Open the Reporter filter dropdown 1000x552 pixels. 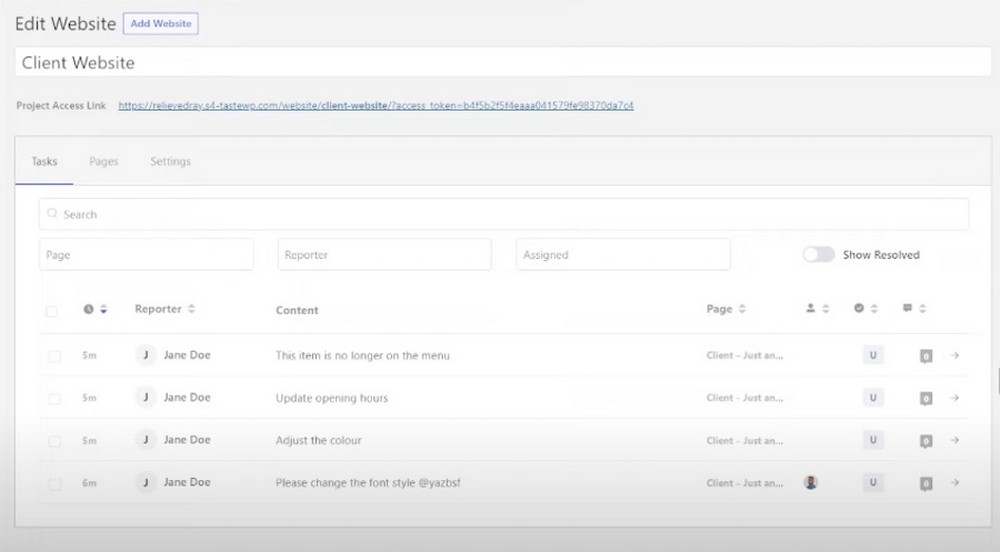385,254
